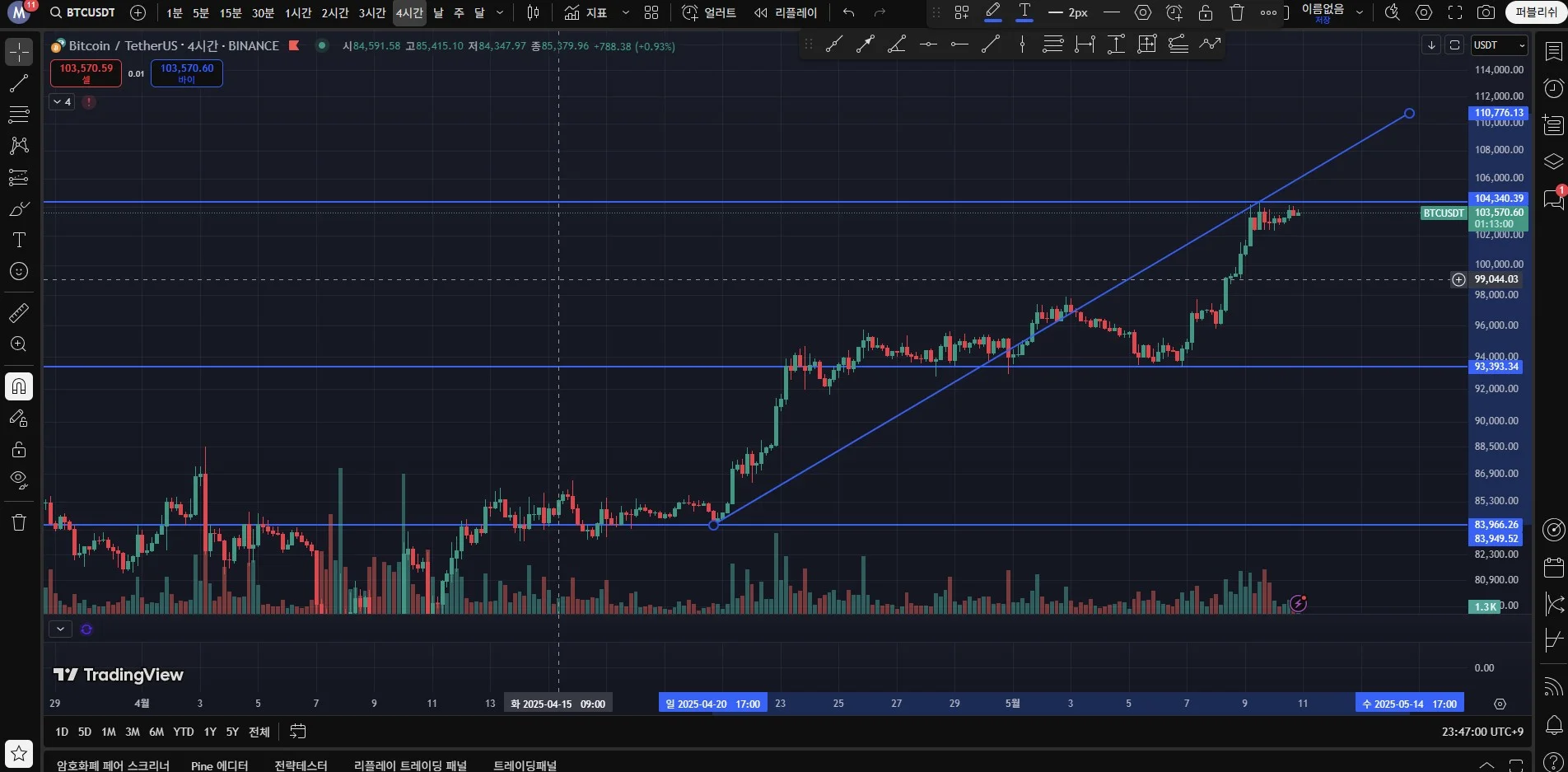This screenshot has height=772, width=1568.
Task: Open quick search lightning icon
Action: (1393, 12)
